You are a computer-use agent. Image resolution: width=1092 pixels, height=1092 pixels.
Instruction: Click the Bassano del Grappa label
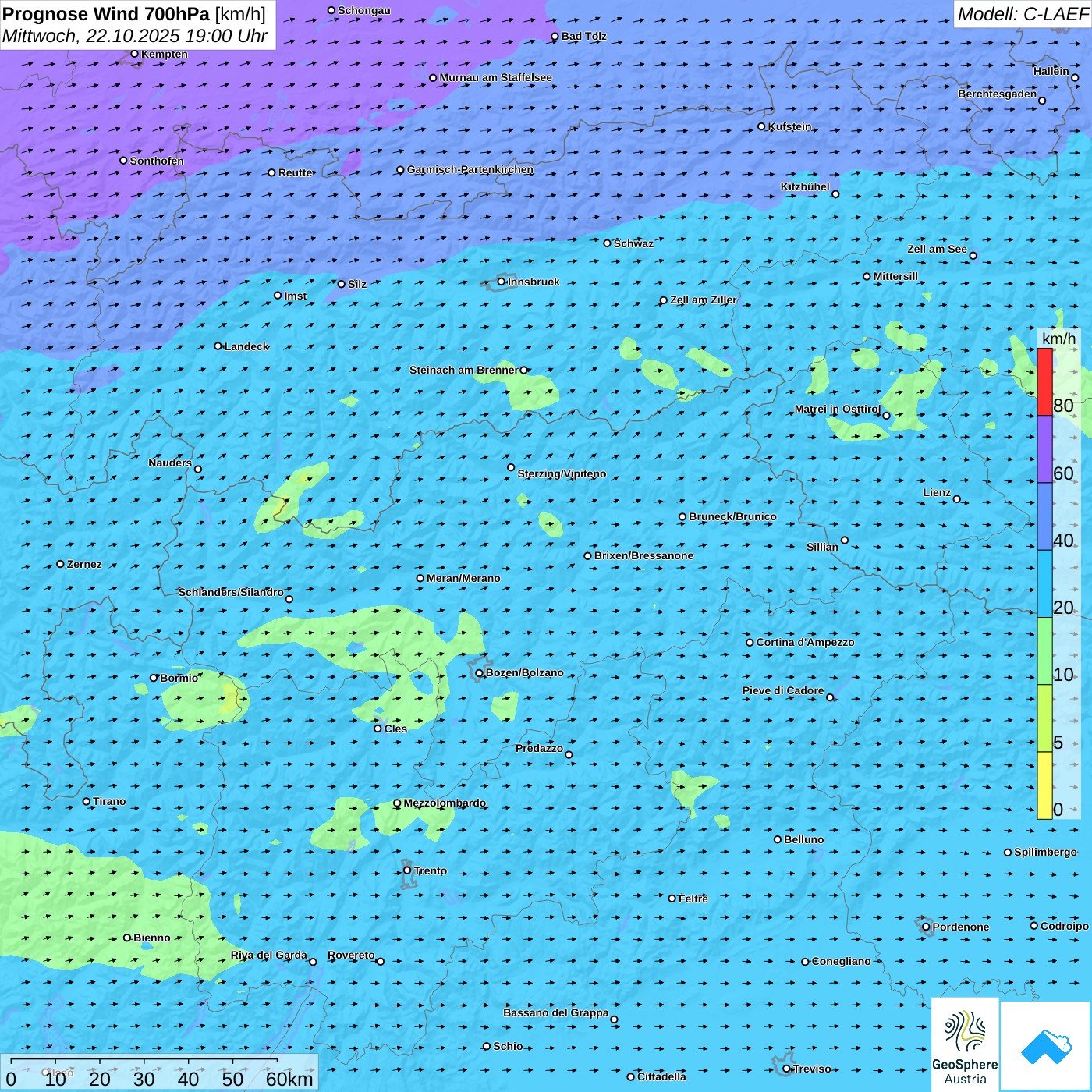point(555,1012)
